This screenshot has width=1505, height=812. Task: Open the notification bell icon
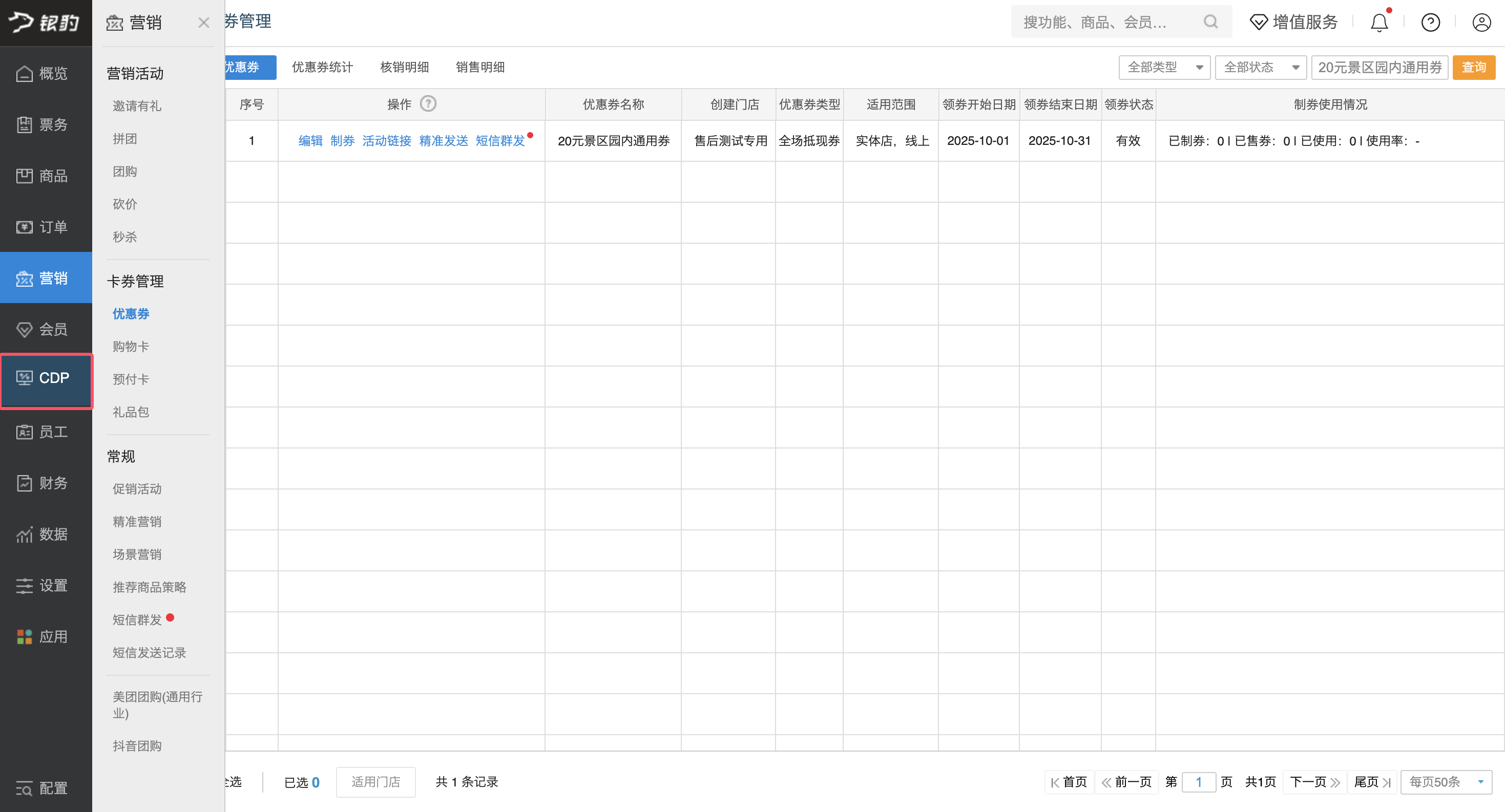1379,23
